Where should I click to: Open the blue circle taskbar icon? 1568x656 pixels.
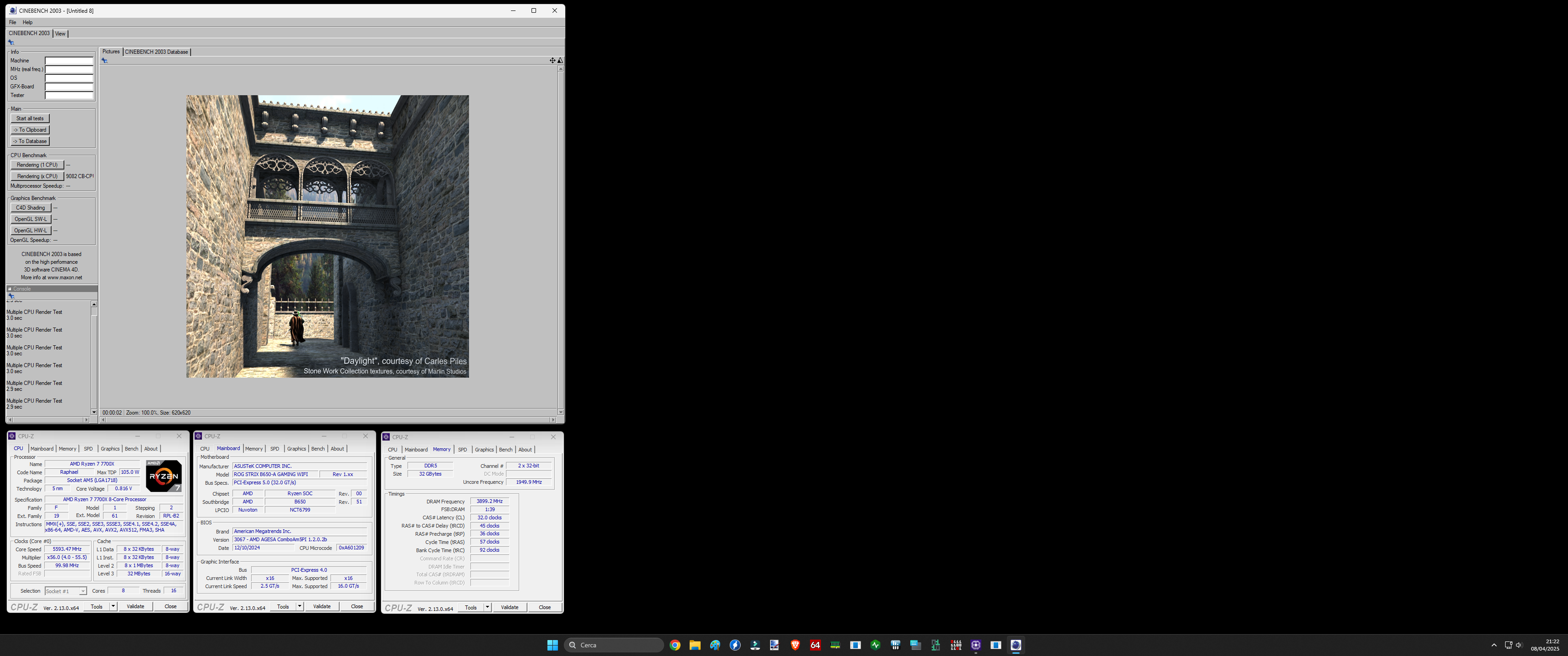coord(735,645)
